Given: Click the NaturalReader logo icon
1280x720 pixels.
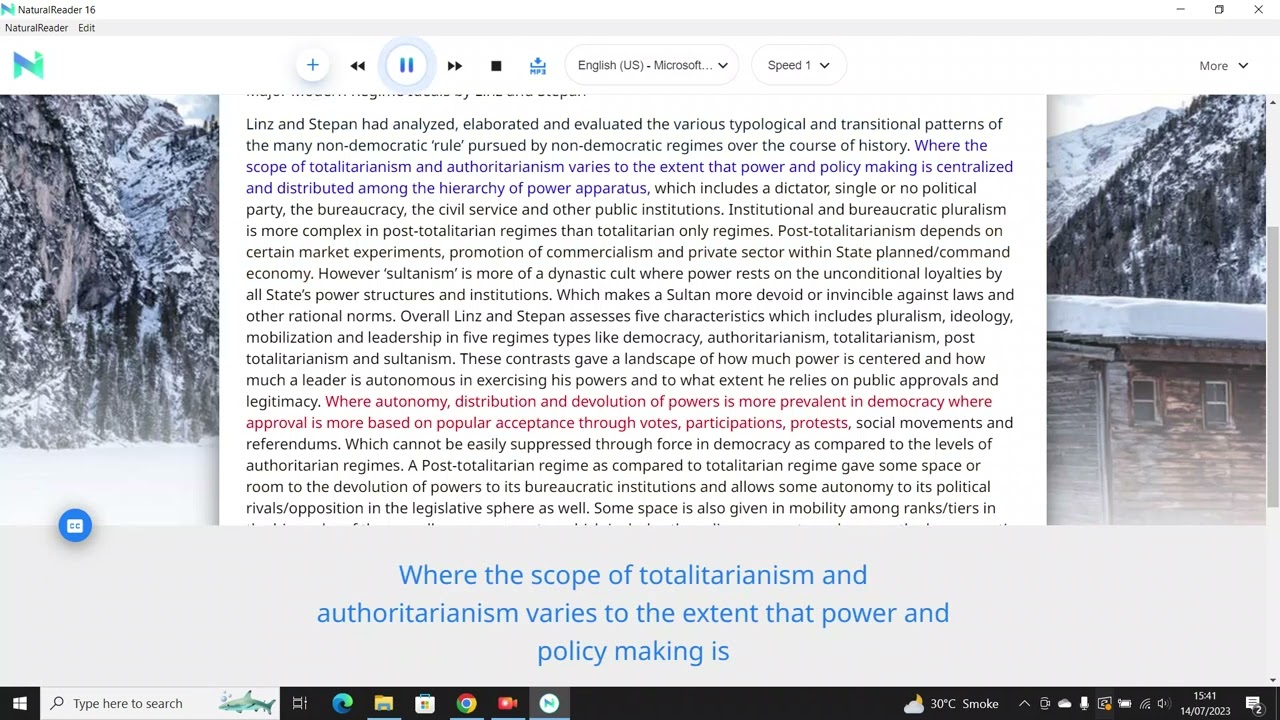Looking at the screenshot, I should click(x=28, y=65).
